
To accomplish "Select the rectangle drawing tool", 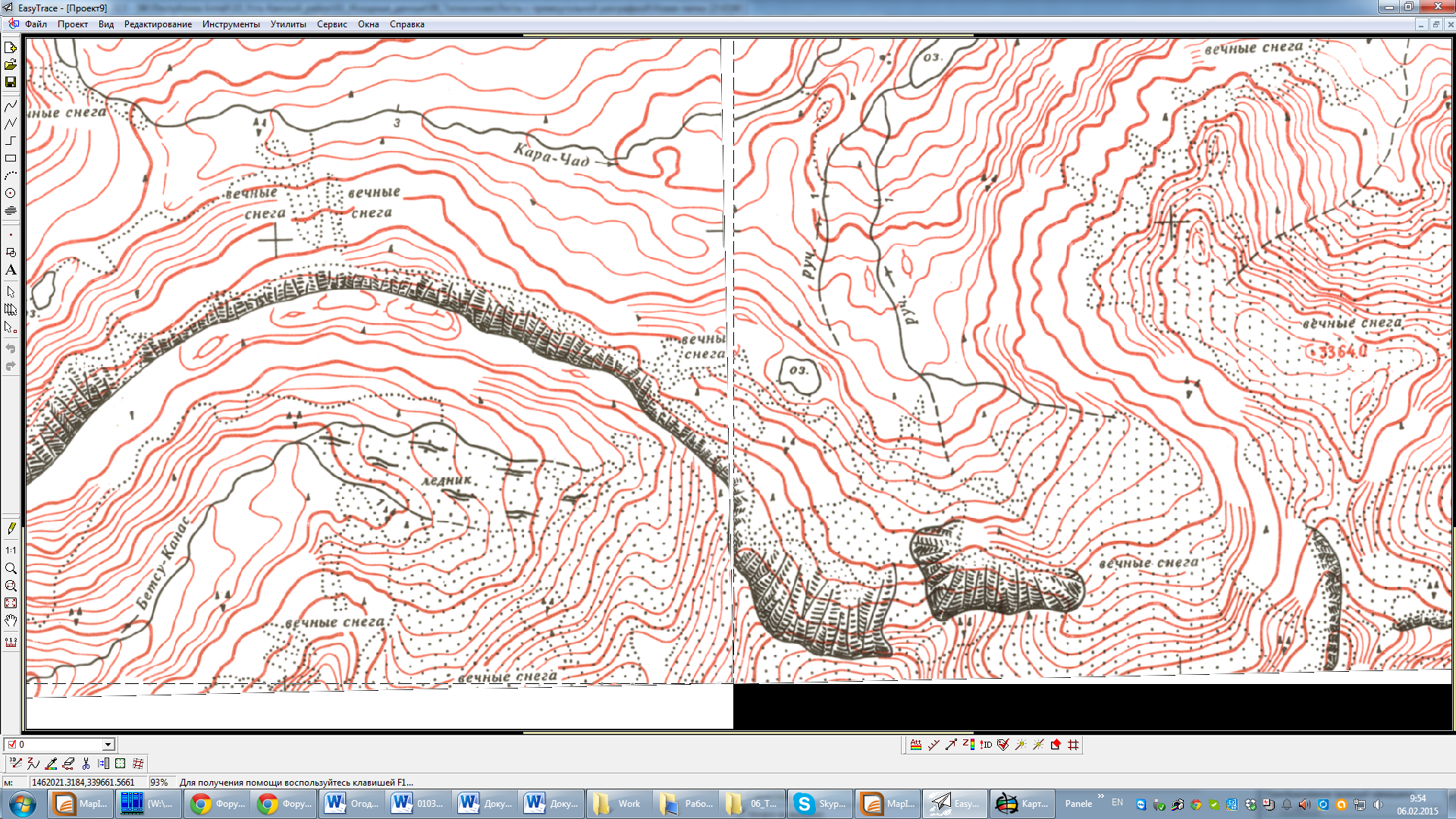I will pos(11,158).
